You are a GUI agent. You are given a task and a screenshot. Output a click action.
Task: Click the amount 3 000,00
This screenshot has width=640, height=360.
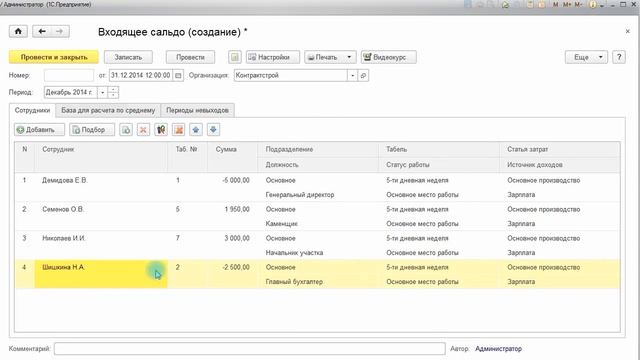point(237,238)
